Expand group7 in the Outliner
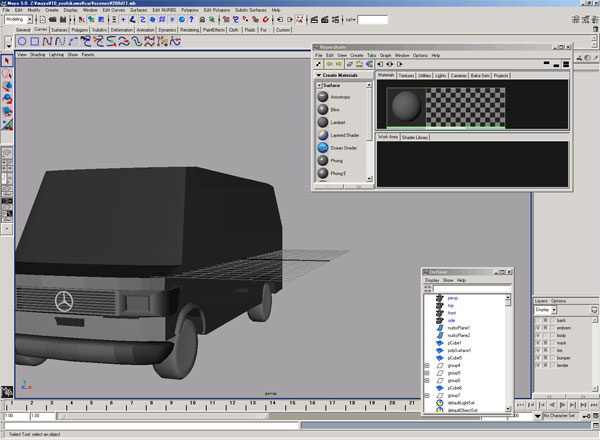This screenshot has width=600, height=440. tap(427, 395)
